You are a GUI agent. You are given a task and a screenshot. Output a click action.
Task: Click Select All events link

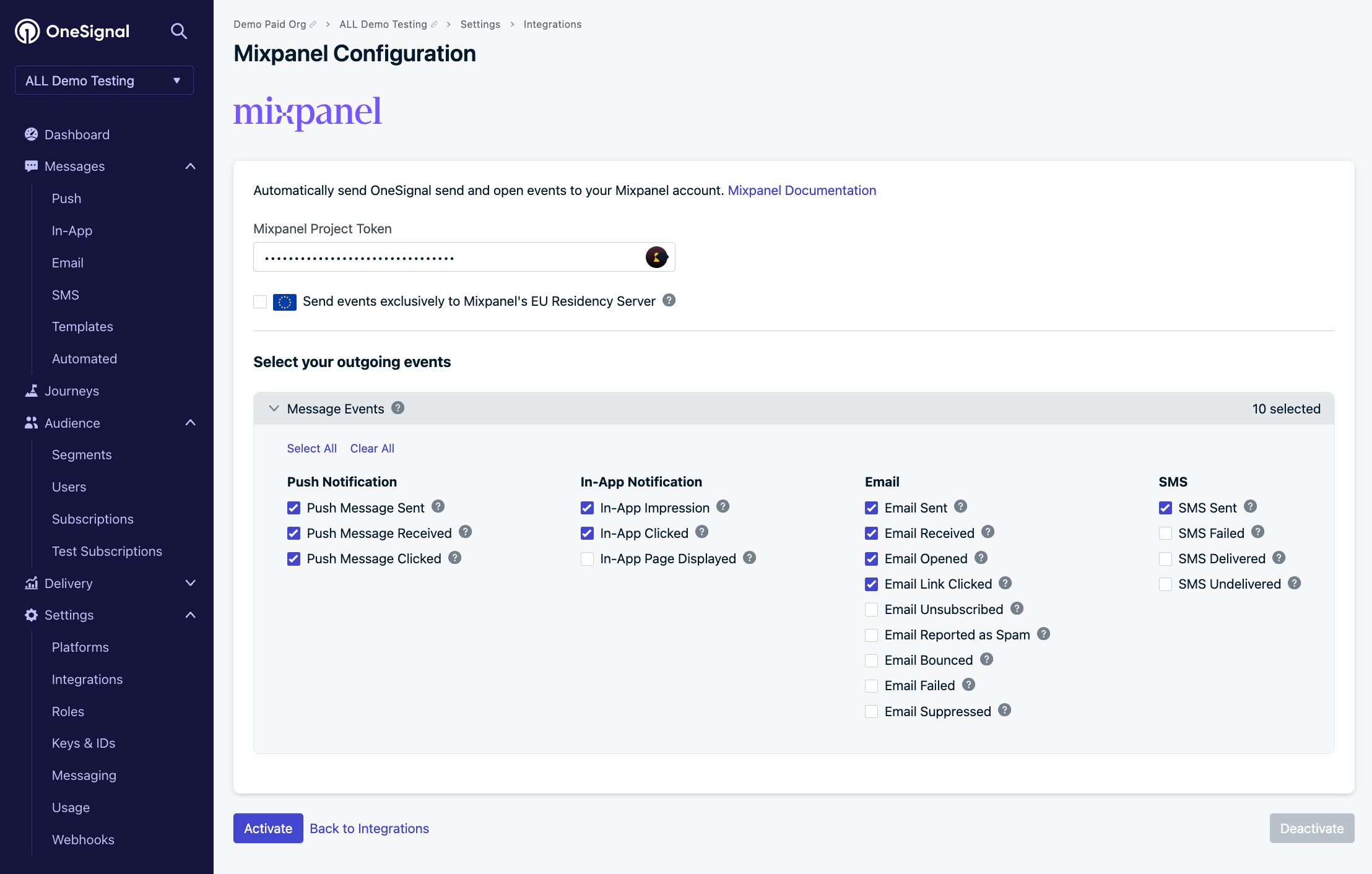[312, 448]
